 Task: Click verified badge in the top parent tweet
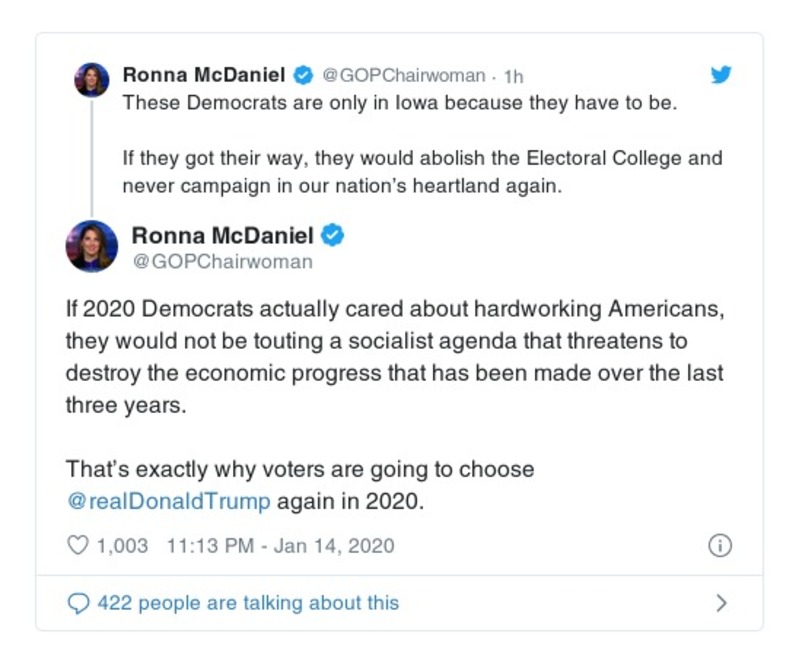pos(303,75)
